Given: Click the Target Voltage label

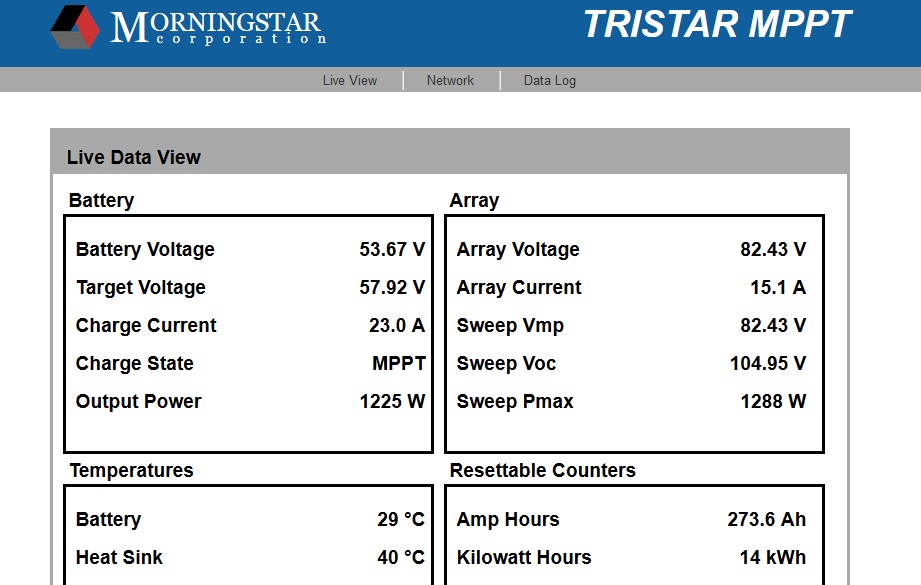Looking at the screenshot, I should pos(141,288).
